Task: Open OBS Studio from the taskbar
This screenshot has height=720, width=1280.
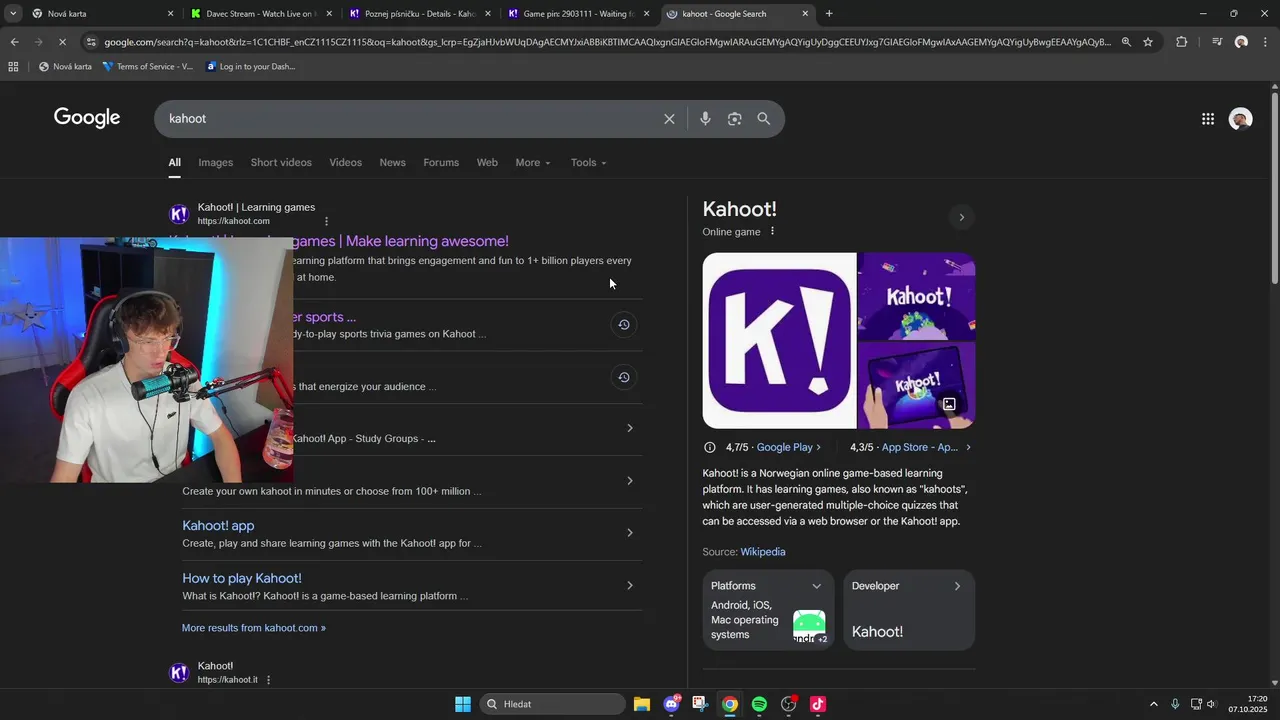Action: [x=788, y=704]
